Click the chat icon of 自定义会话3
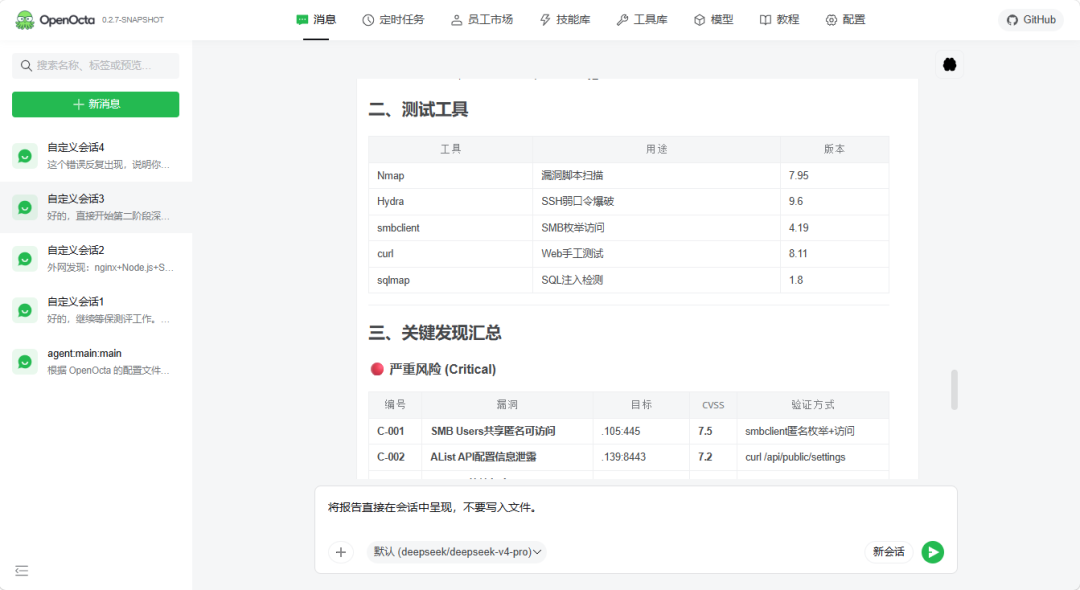1080x590 pixels. pos(25,207)
